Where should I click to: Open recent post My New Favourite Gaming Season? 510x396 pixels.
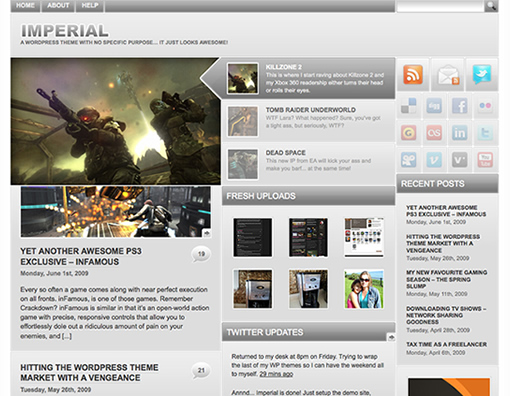447,279
